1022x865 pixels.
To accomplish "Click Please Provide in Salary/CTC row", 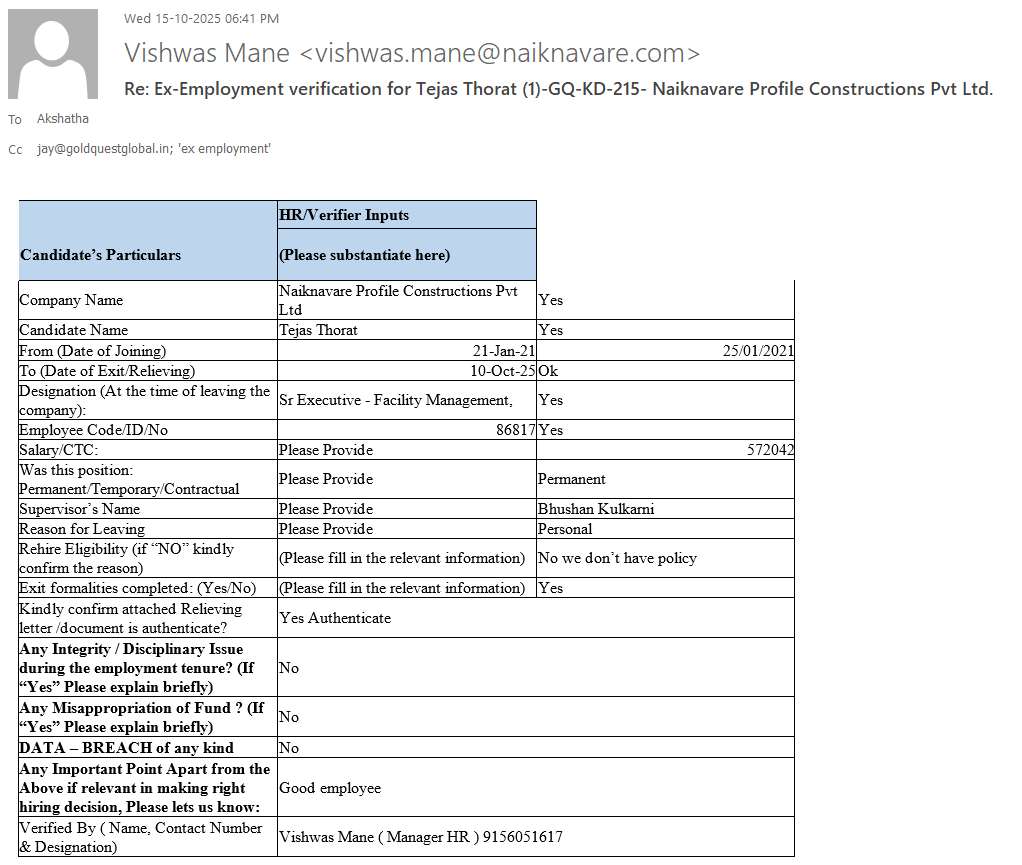I will 407,450.
